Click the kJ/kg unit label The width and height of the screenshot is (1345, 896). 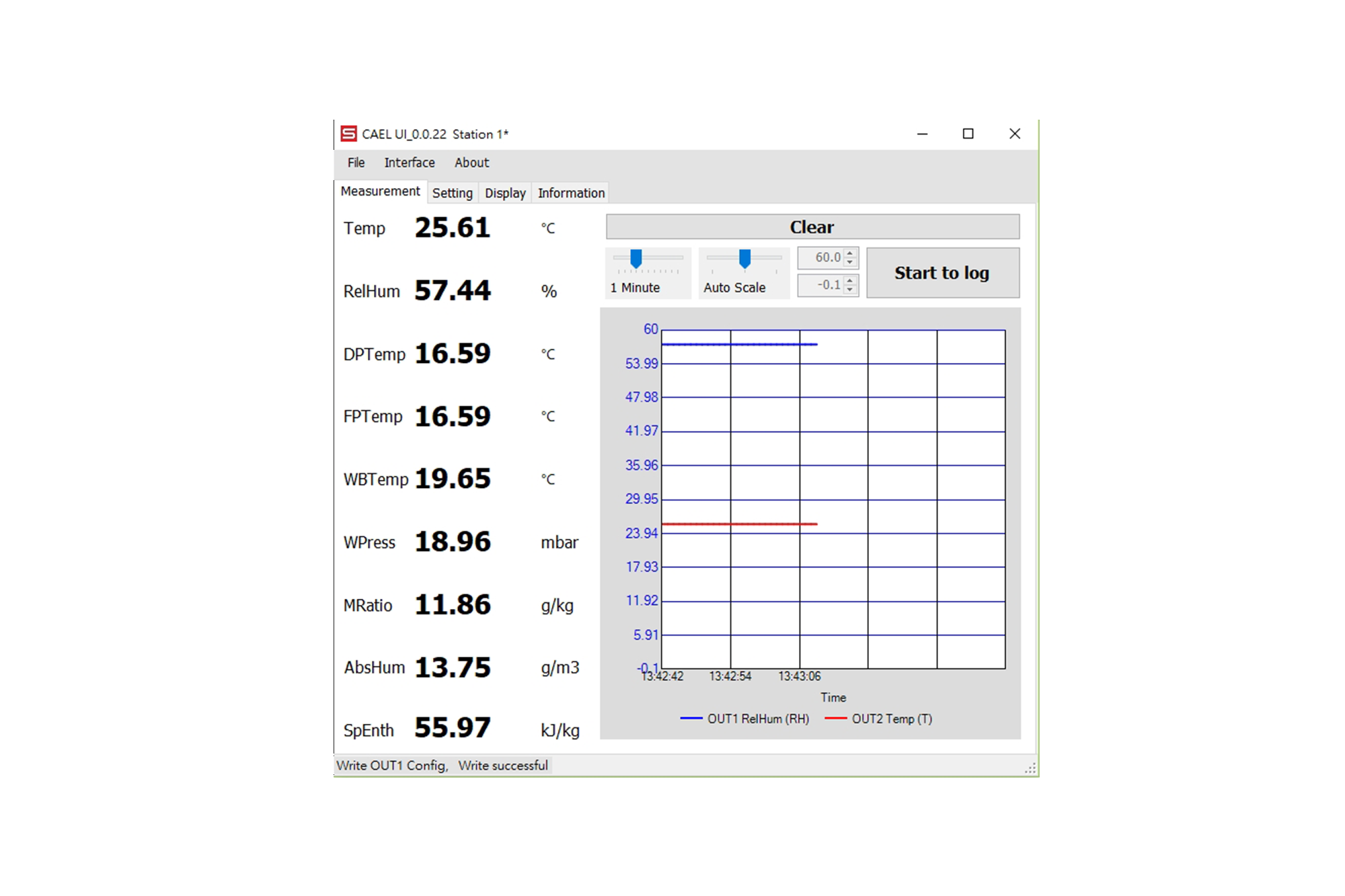pos(560,731)
